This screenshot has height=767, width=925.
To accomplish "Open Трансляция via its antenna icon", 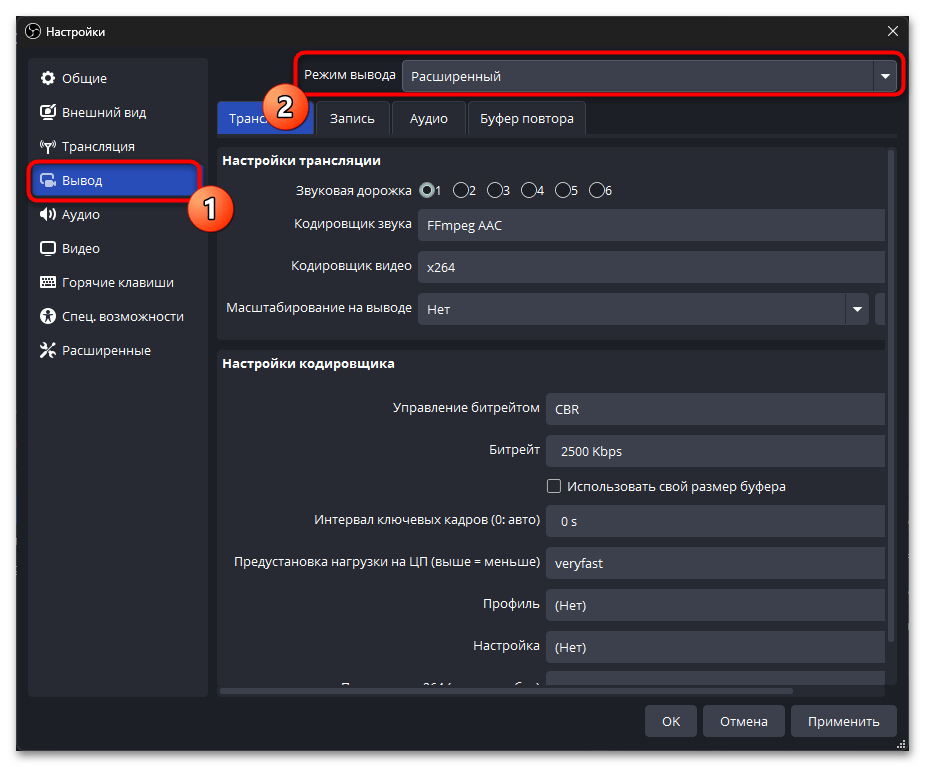I will [47, 147].
